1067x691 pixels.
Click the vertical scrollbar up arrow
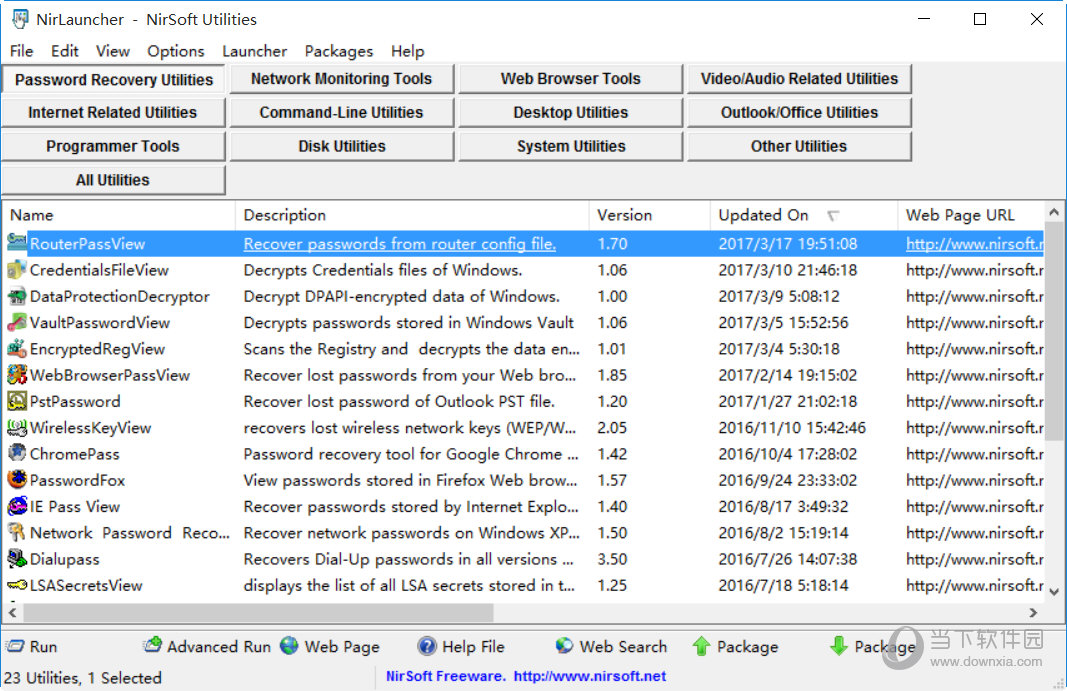pos(1054,212)
